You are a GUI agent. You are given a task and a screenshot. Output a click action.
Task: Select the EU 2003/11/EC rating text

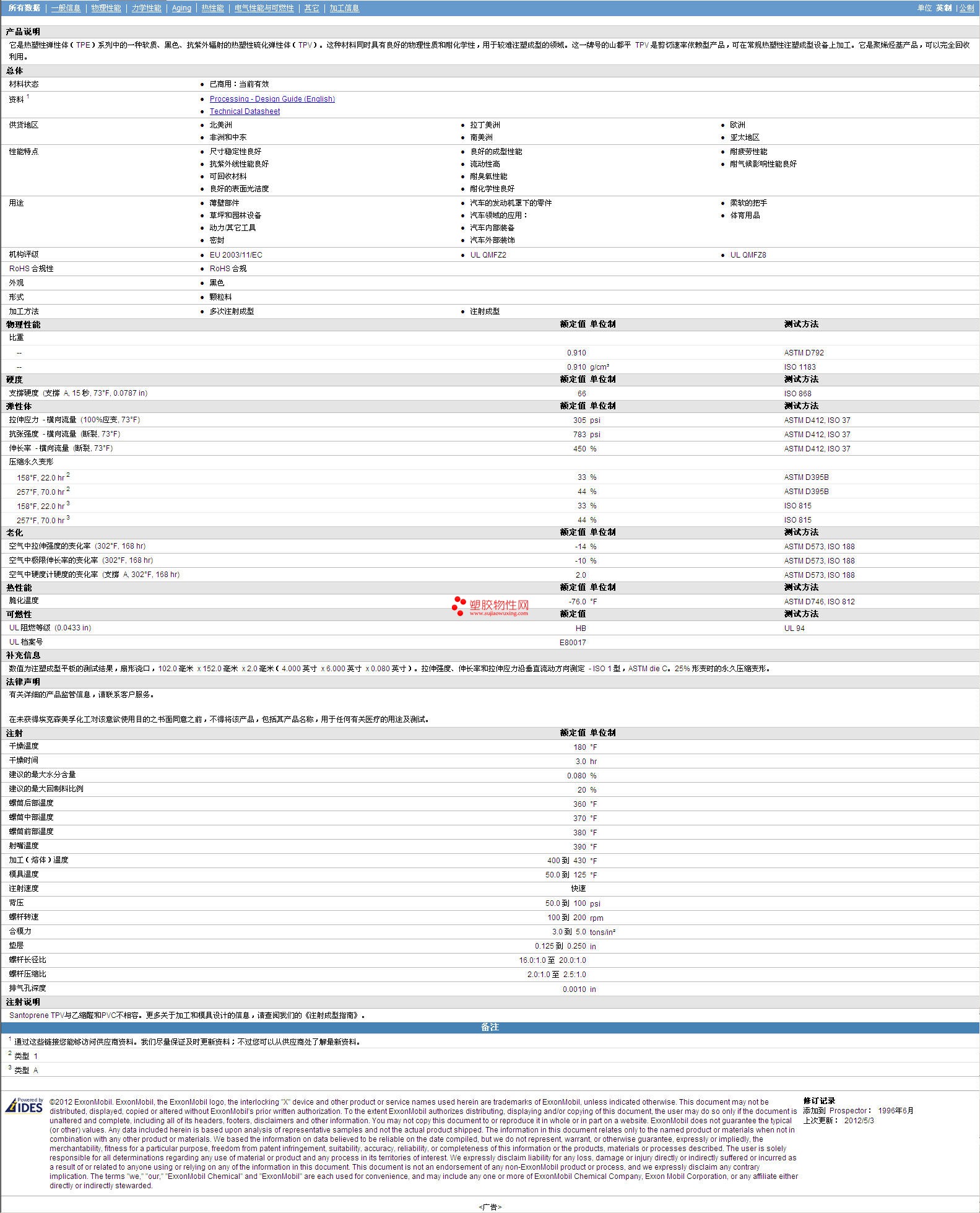pos(236,255)
